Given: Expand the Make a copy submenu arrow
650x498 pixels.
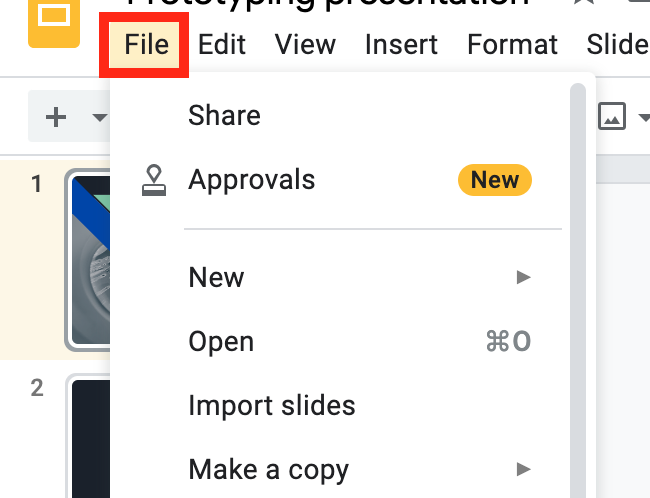Looking at the screenshot, I should coord(523,468).
